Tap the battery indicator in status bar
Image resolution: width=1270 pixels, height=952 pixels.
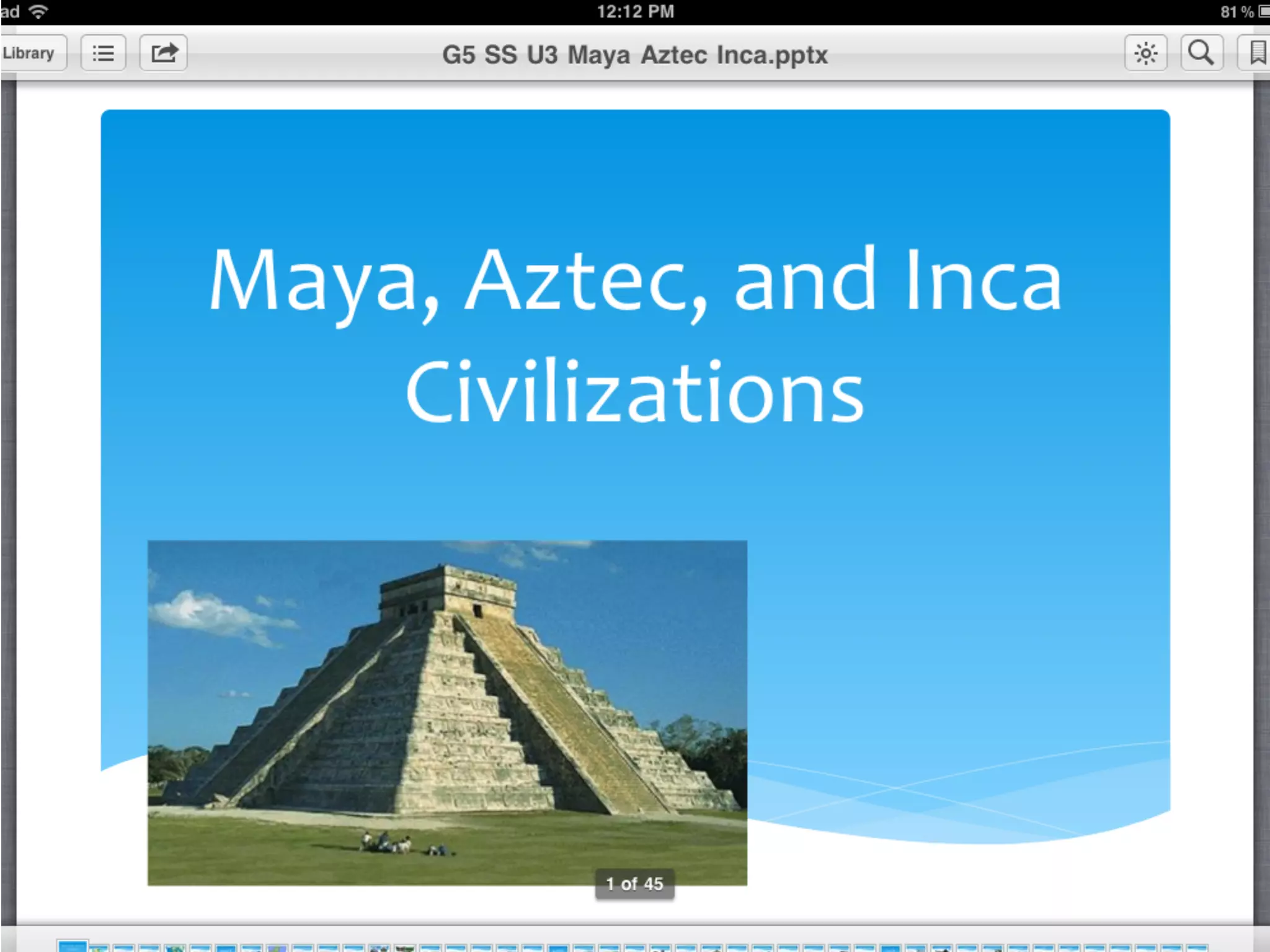(1263, 12)
